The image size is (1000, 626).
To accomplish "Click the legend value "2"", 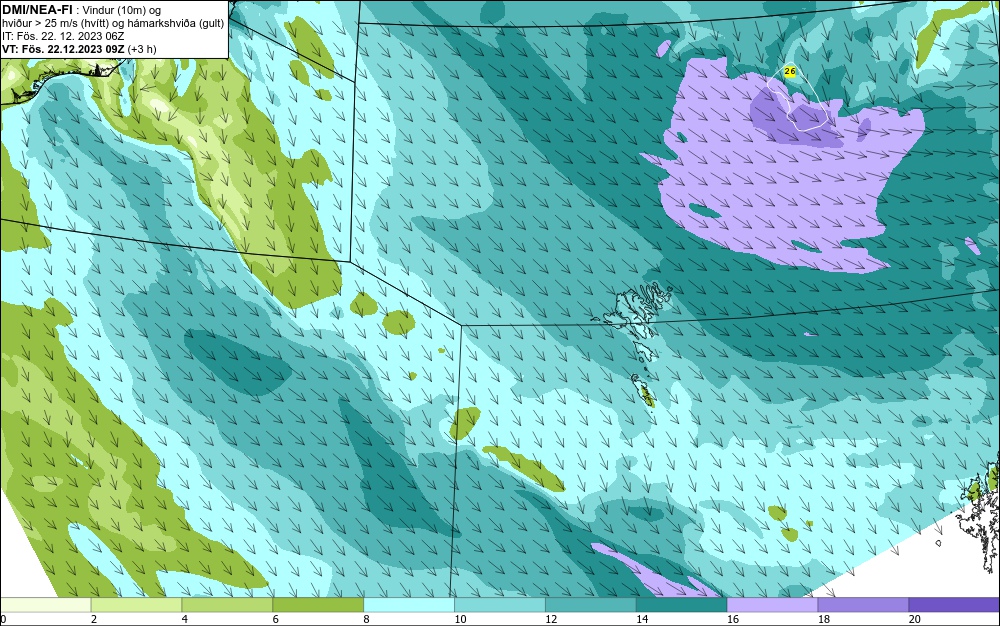I will (94, 619).
